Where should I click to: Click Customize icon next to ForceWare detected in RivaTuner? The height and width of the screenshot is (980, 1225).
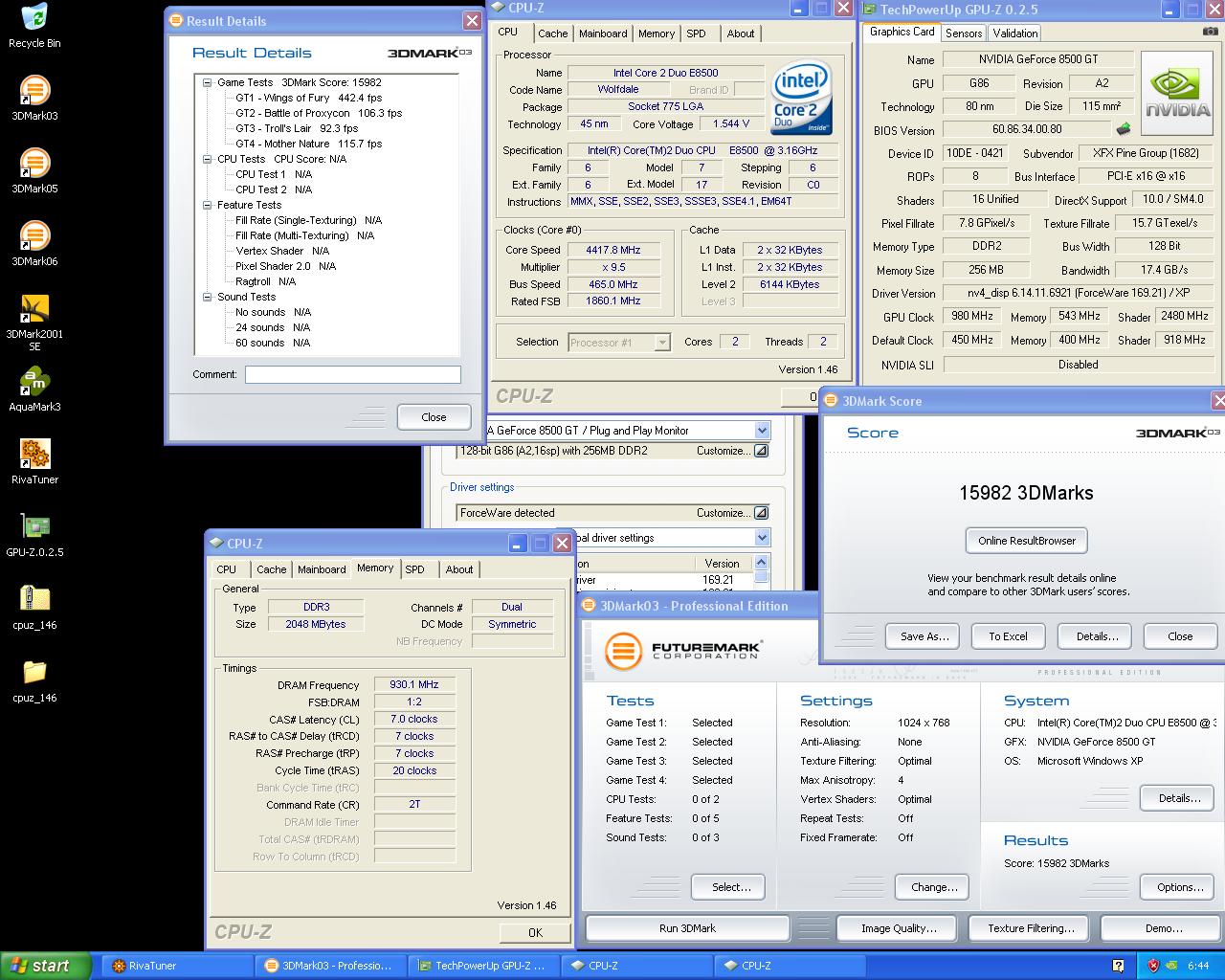pos(761,513)
